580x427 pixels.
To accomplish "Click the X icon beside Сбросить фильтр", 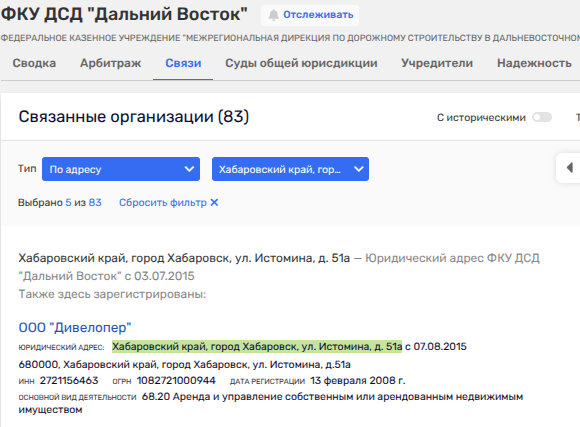I will [215, 202].
